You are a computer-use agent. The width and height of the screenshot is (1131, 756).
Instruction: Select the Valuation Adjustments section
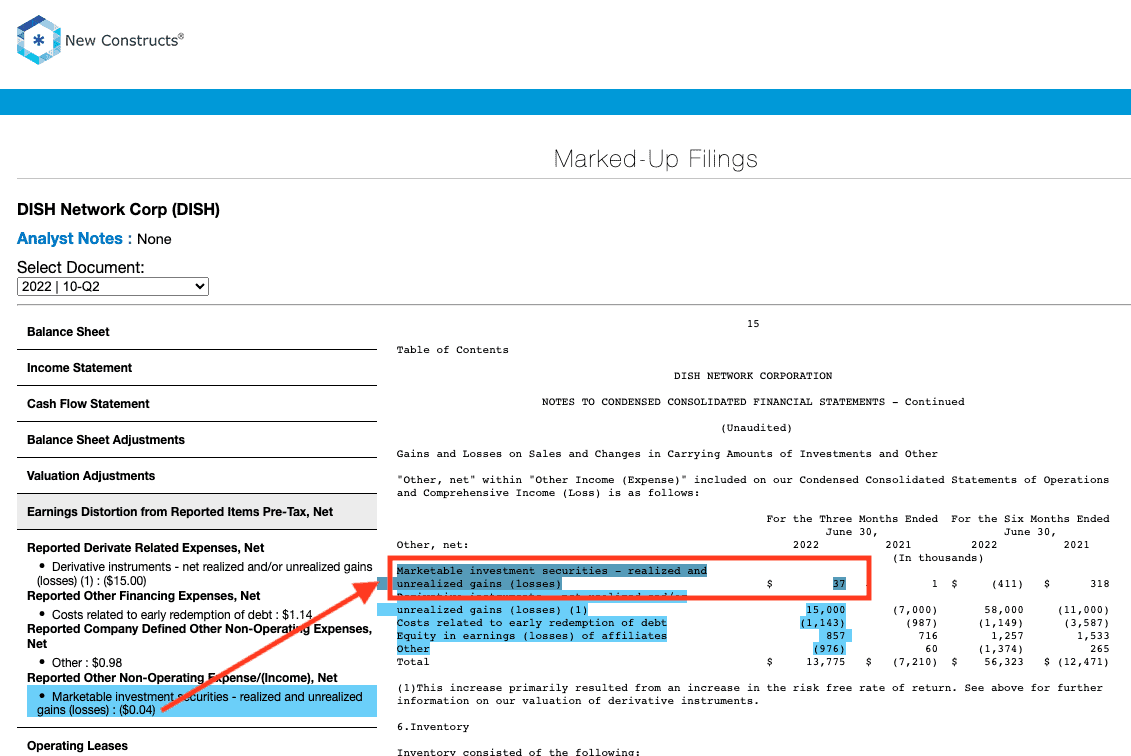197,476
